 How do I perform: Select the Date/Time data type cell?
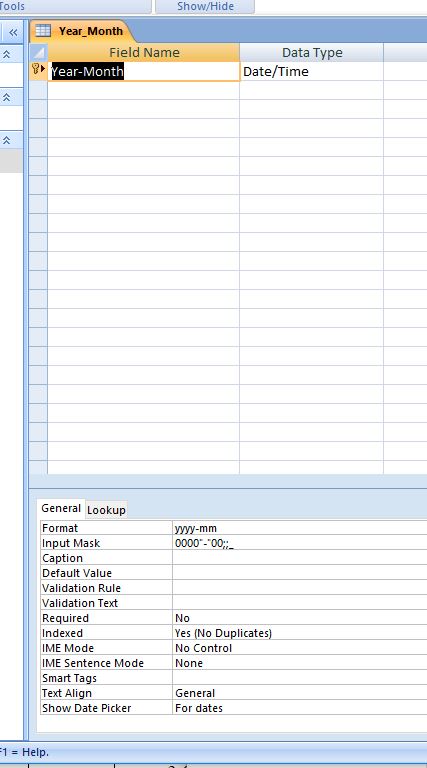[x=311, y=72]
